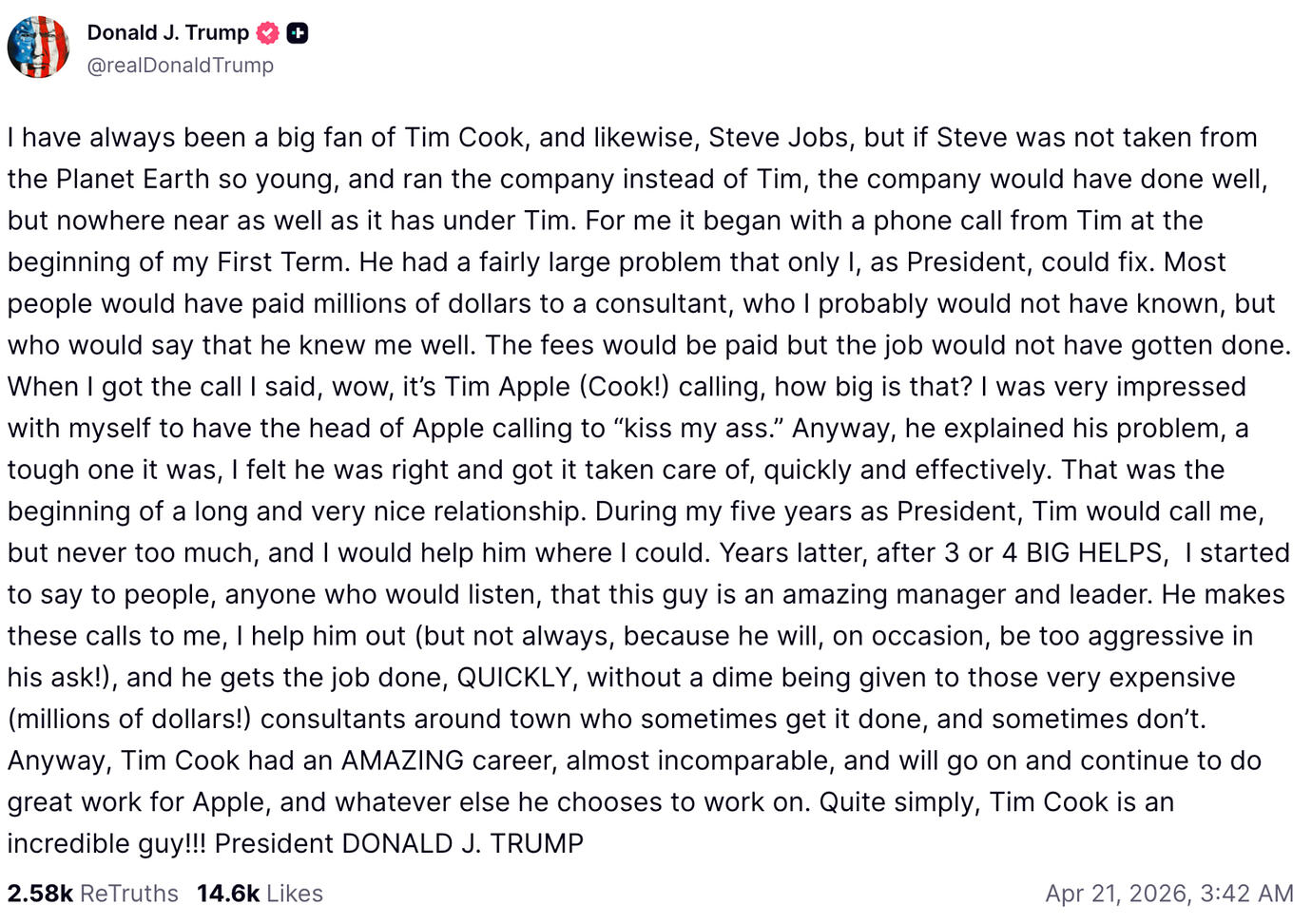Click the 14.6k Likes count
Viewport: 1312px width, 924px height.
click(228, 894)
